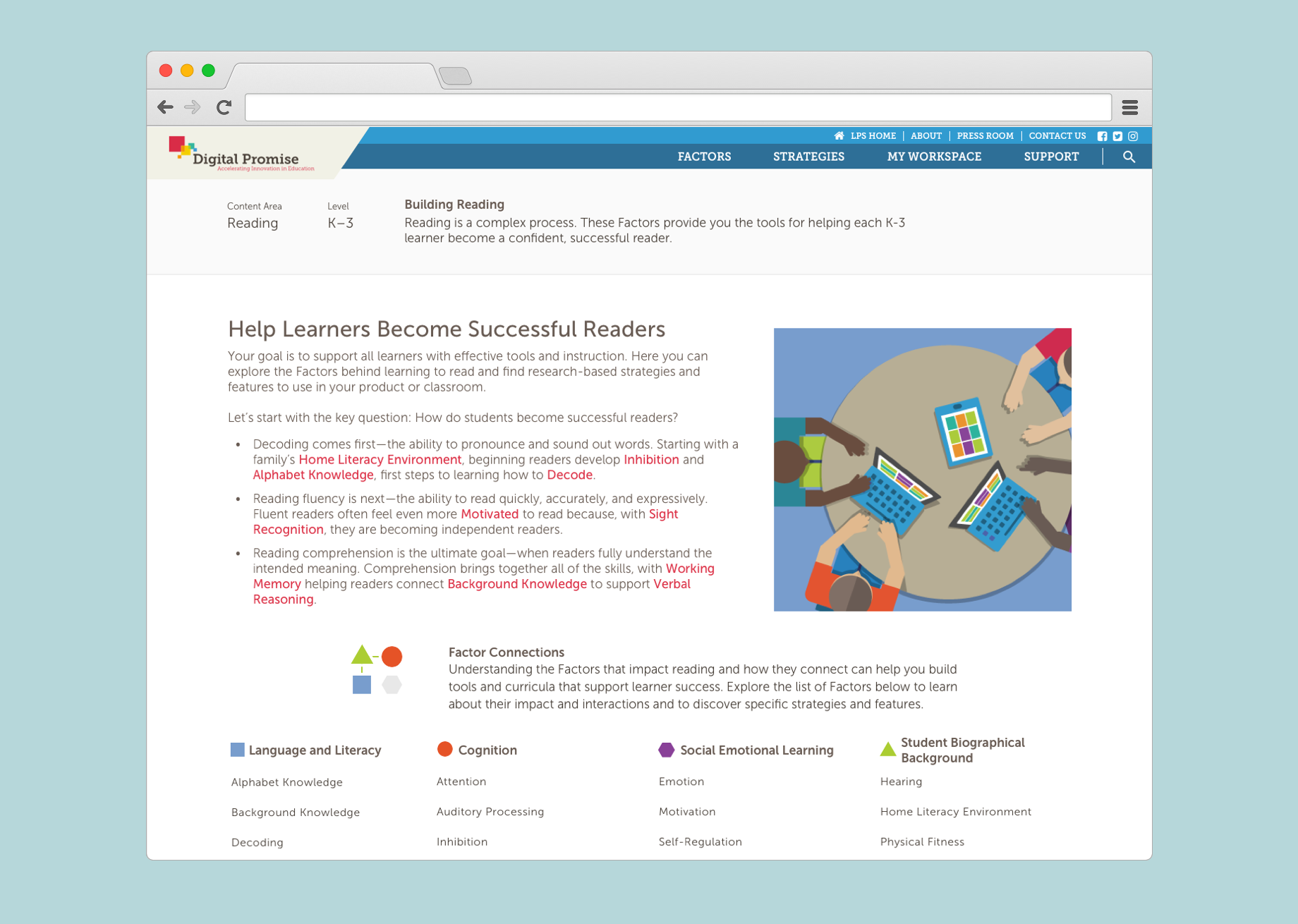This screenshot has width=1298, height=924.
Task: Open the new tab button
Action: point(455,75)
